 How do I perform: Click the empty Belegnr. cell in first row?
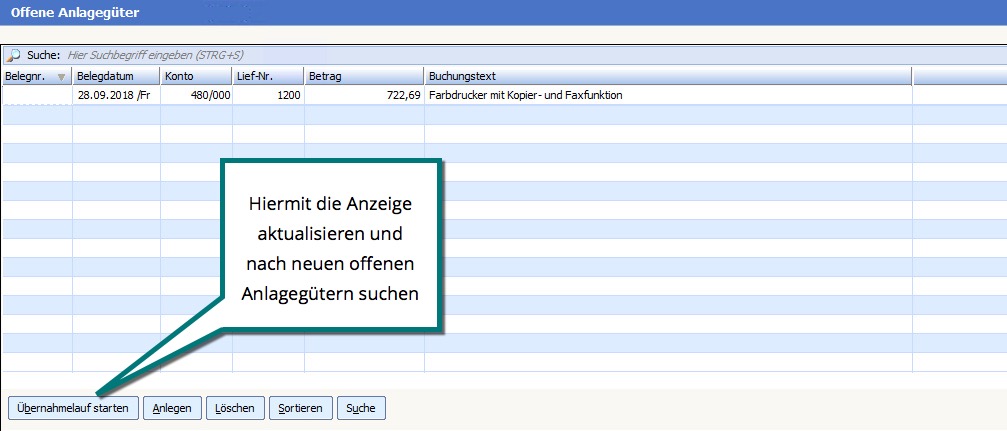36,95
